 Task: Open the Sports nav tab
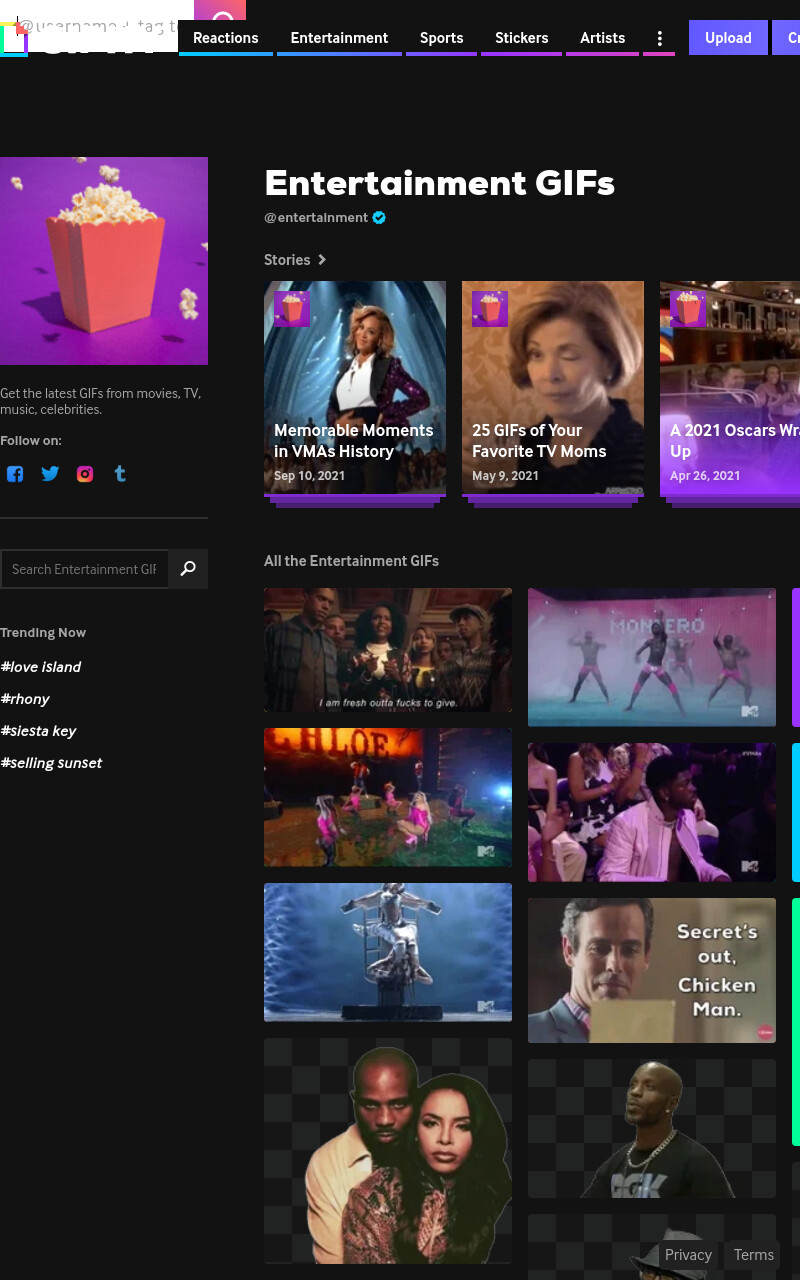pos(441,38)
